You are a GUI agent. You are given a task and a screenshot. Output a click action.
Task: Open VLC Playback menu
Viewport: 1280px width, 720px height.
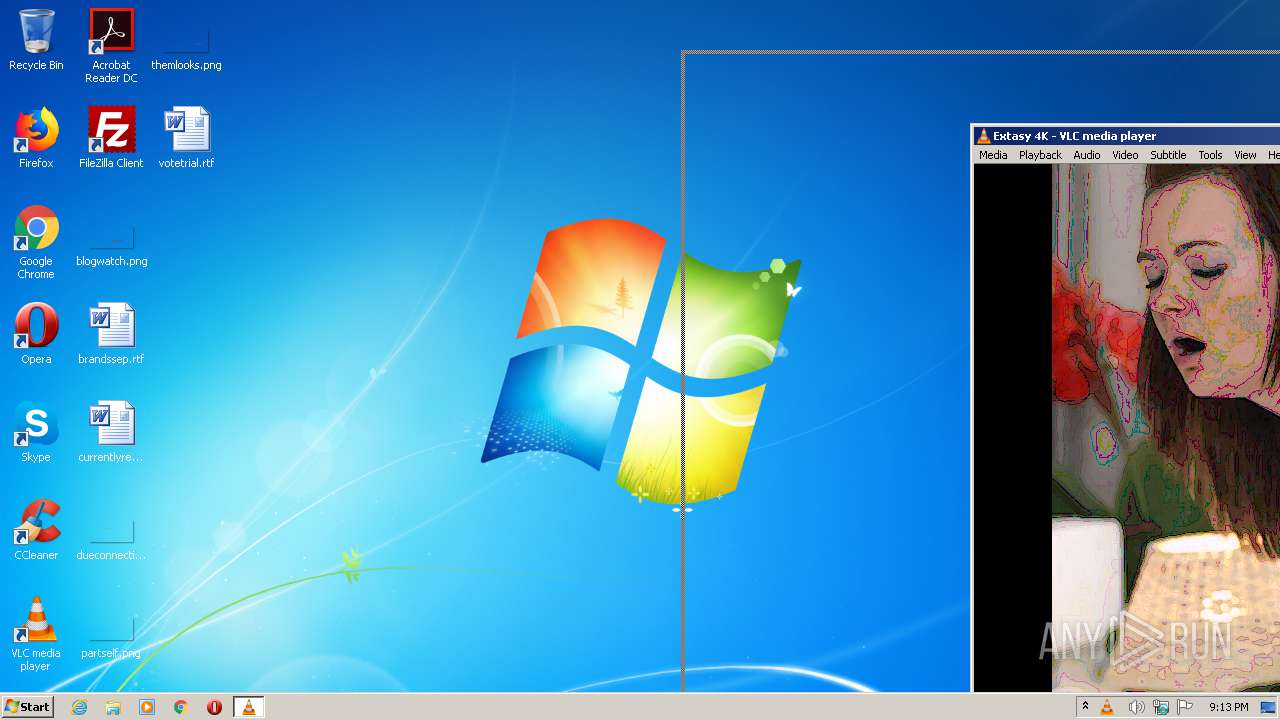[x=1040, y=155]
